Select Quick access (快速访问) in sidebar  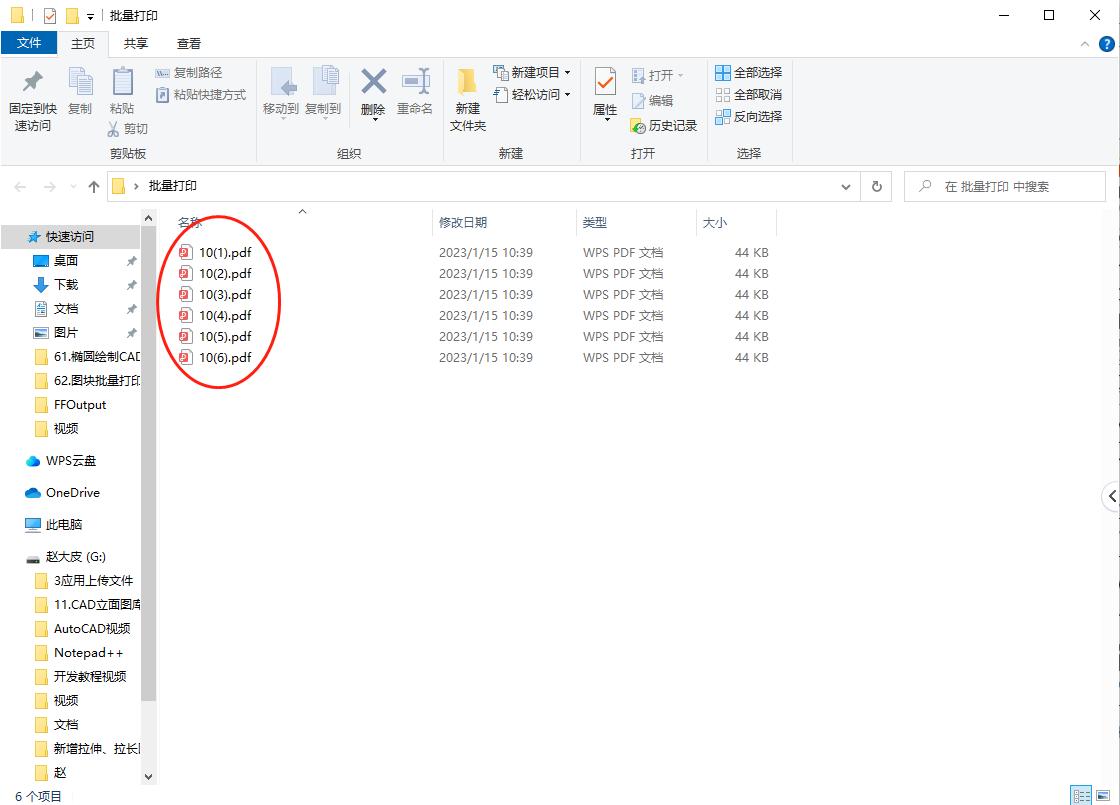[70, 236]
